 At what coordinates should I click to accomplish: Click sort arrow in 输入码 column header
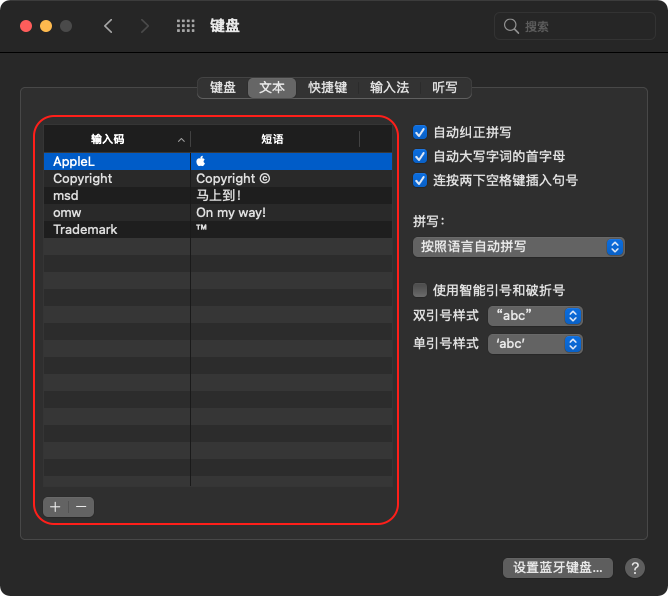181,140
